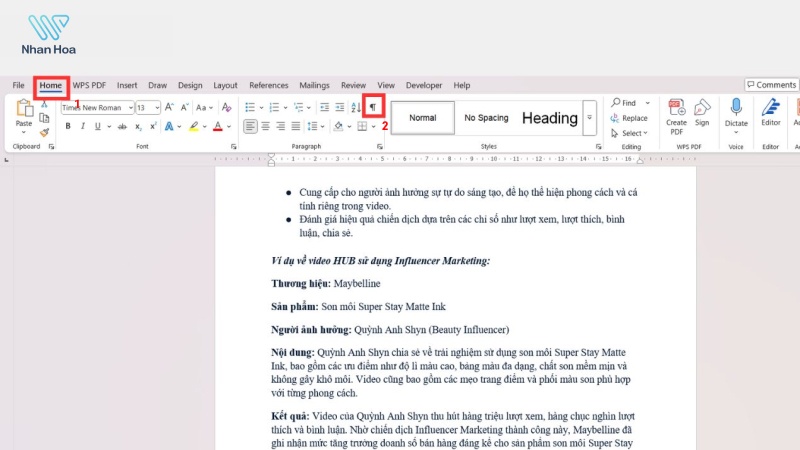Apply the Normal style
The height and width of the screenshot is (450, 800).
pos(422,118)
